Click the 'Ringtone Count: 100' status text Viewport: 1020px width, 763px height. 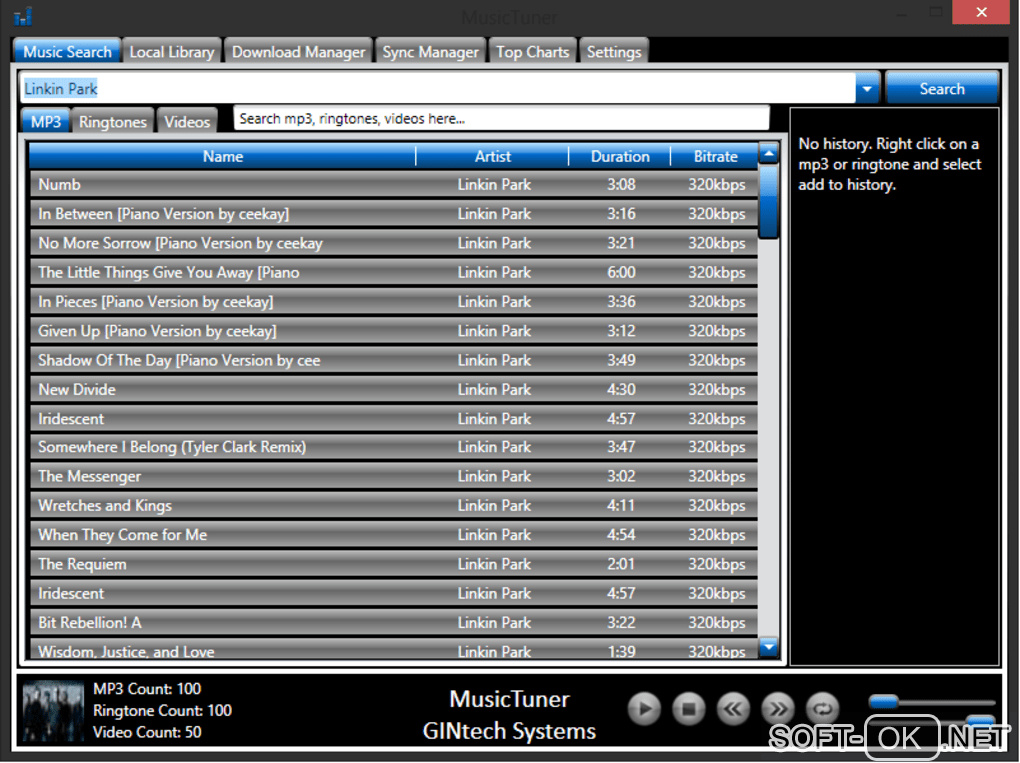tap(162, 710)
